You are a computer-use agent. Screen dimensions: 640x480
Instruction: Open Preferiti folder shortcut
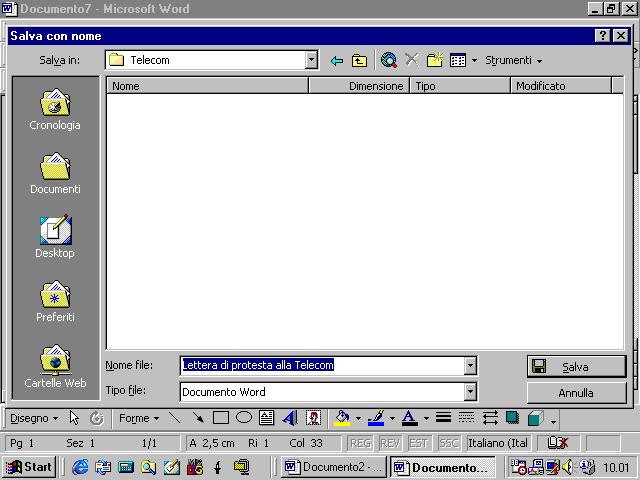coord(55,301)
